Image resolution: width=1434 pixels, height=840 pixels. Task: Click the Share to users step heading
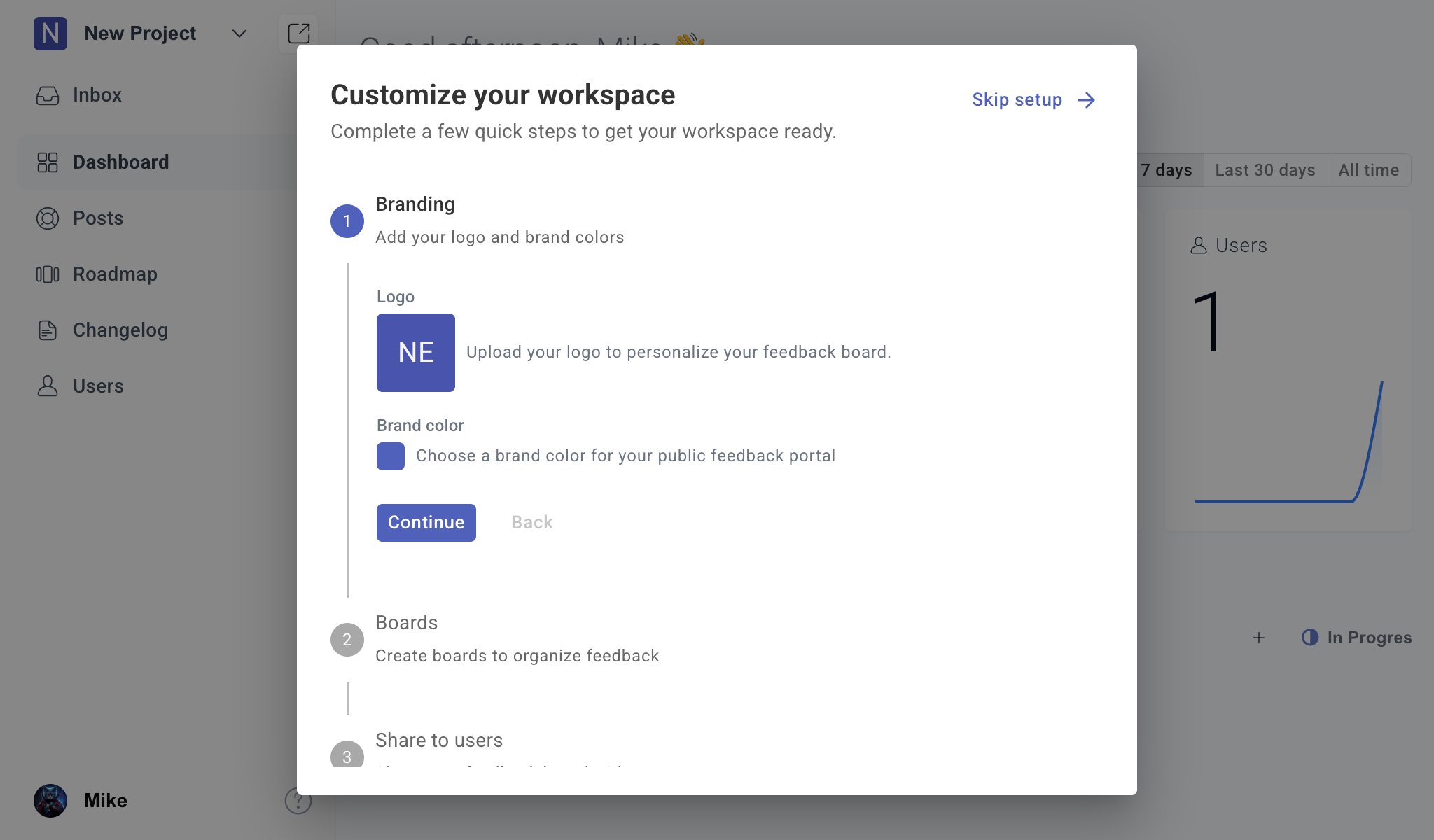pos(439,741)
